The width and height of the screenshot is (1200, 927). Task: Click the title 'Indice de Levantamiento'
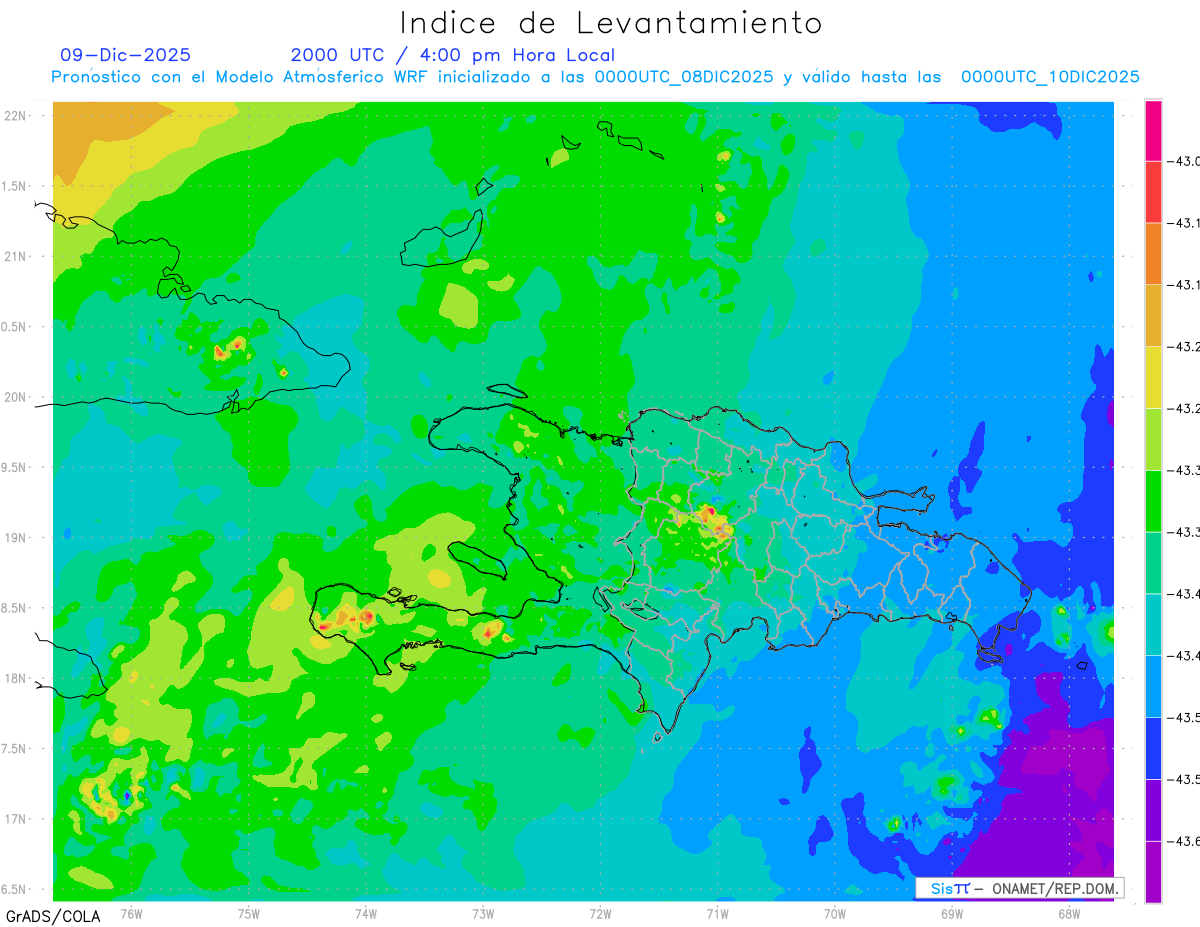611,22
